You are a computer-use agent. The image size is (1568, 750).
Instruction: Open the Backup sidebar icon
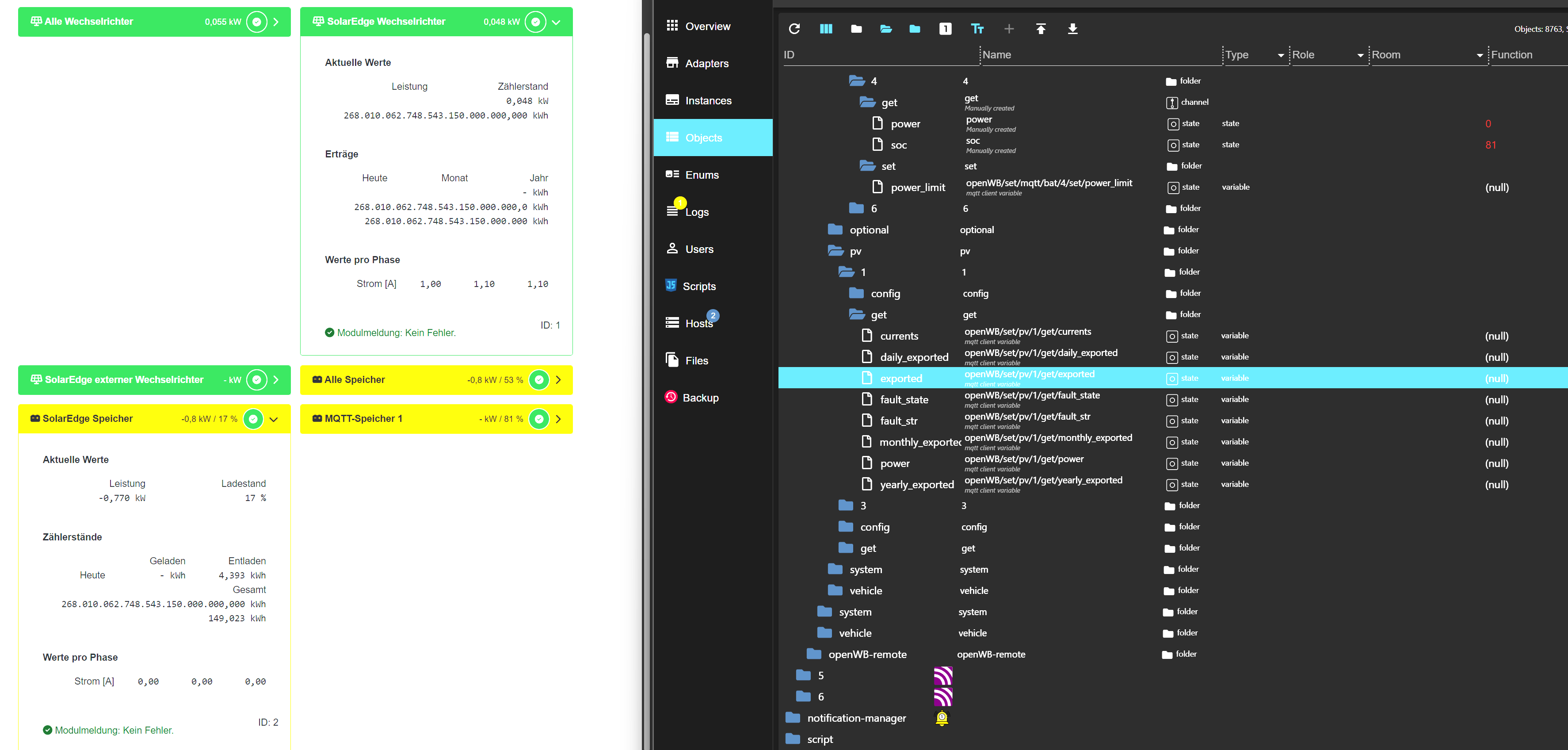[671, 397]
